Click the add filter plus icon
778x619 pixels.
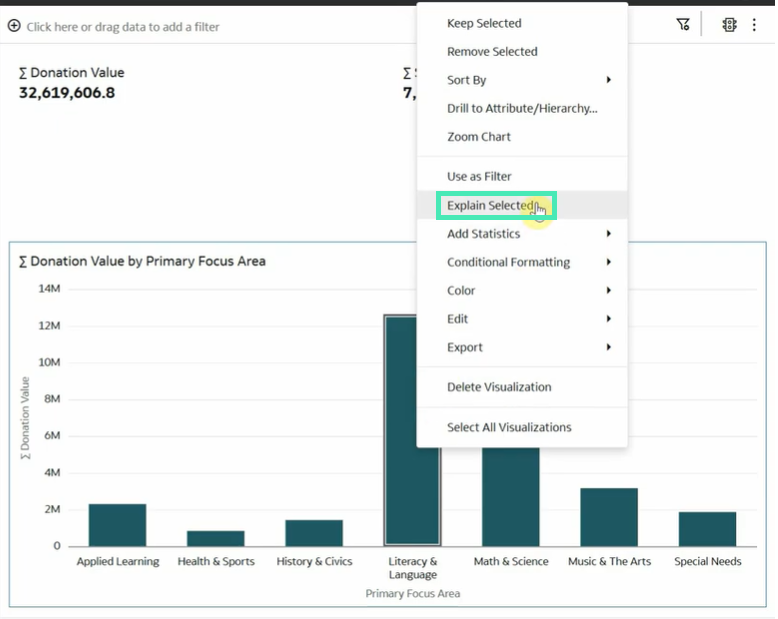click(14, 26)
